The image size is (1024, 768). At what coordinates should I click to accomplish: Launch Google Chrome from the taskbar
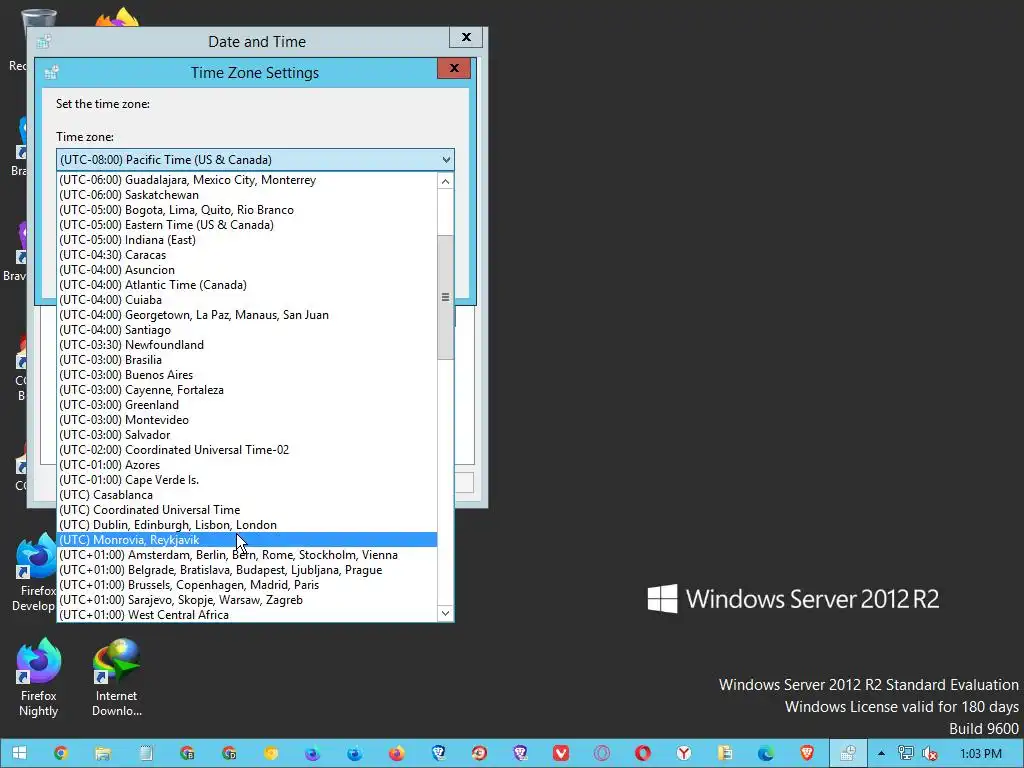61,753
